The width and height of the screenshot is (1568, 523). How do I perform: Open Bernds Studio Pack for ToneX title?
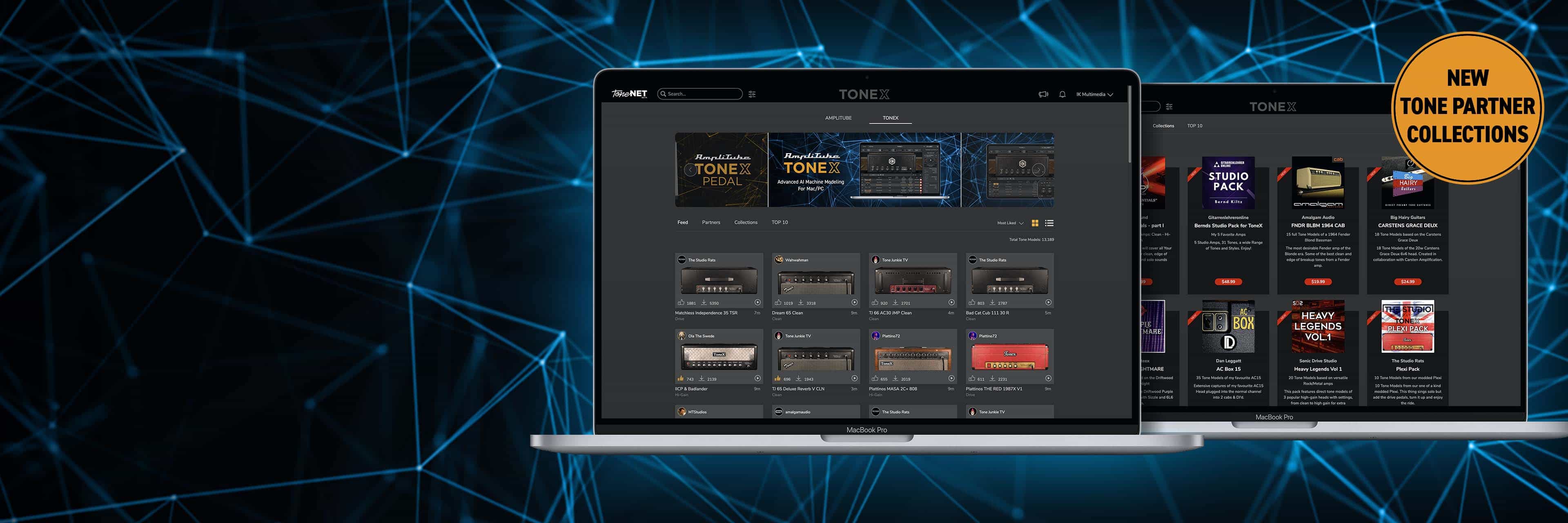coord(1228,225)
